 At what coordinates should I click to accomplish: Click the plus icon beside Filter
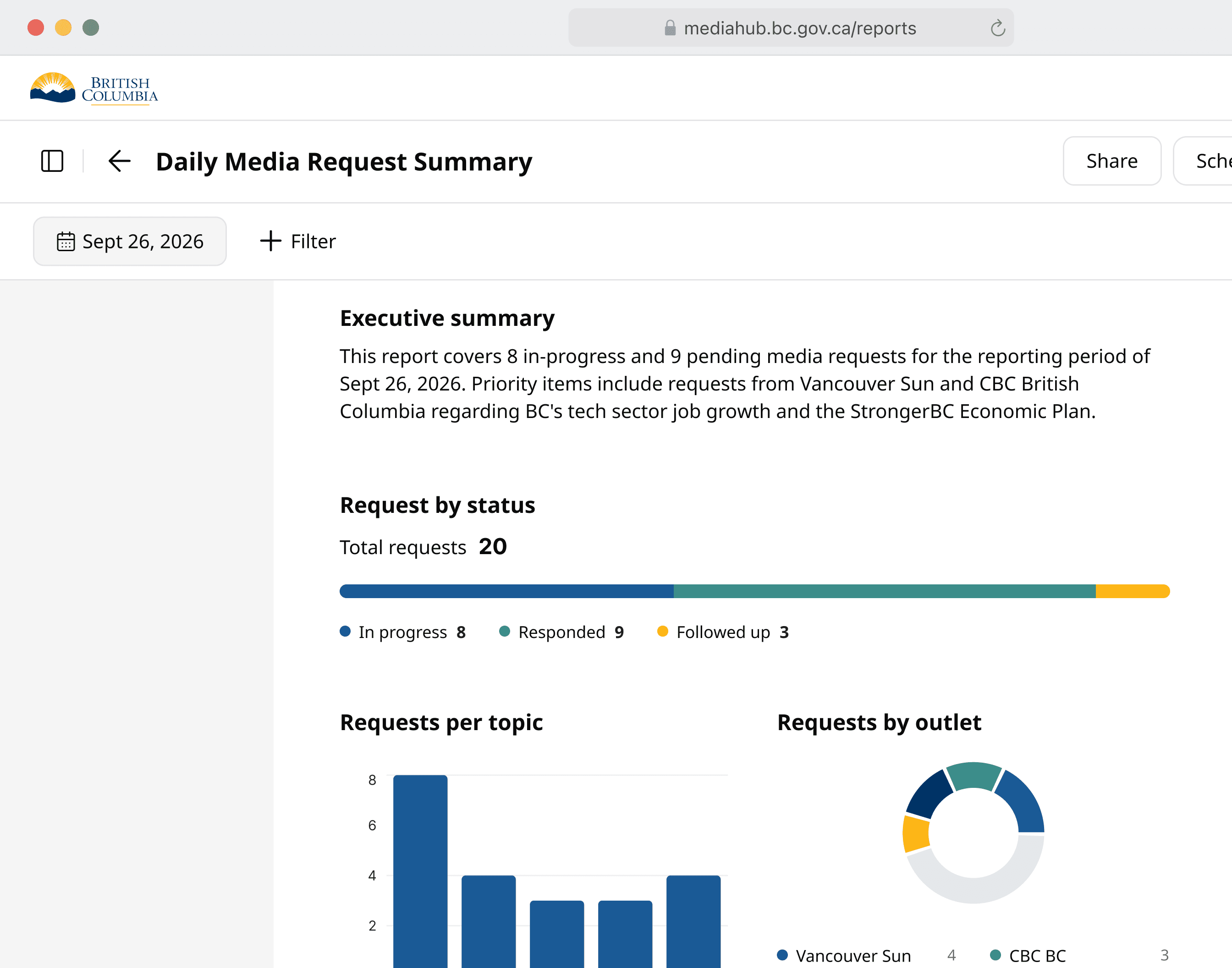[271, 241]
